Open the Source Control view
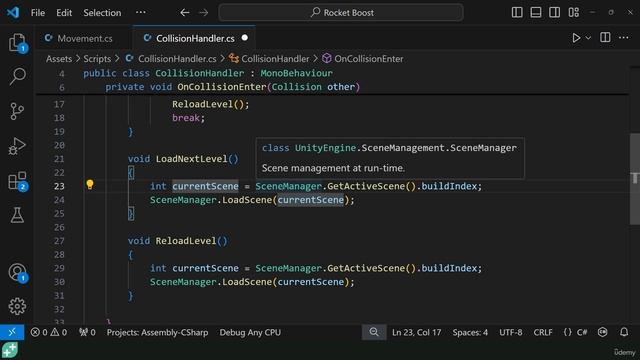Viewport: 640px width, 360px height. [x=17, y=111]
